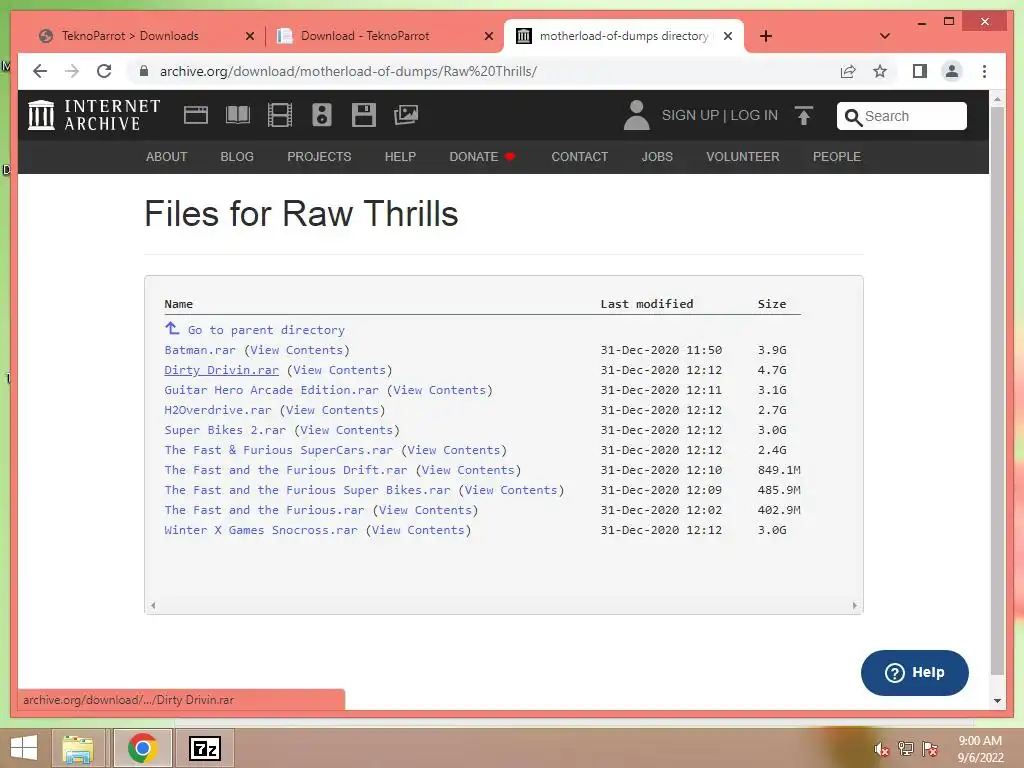
Task: Switch to TeknoParrot > Downloads tab
Action: [x=131, y=36]
